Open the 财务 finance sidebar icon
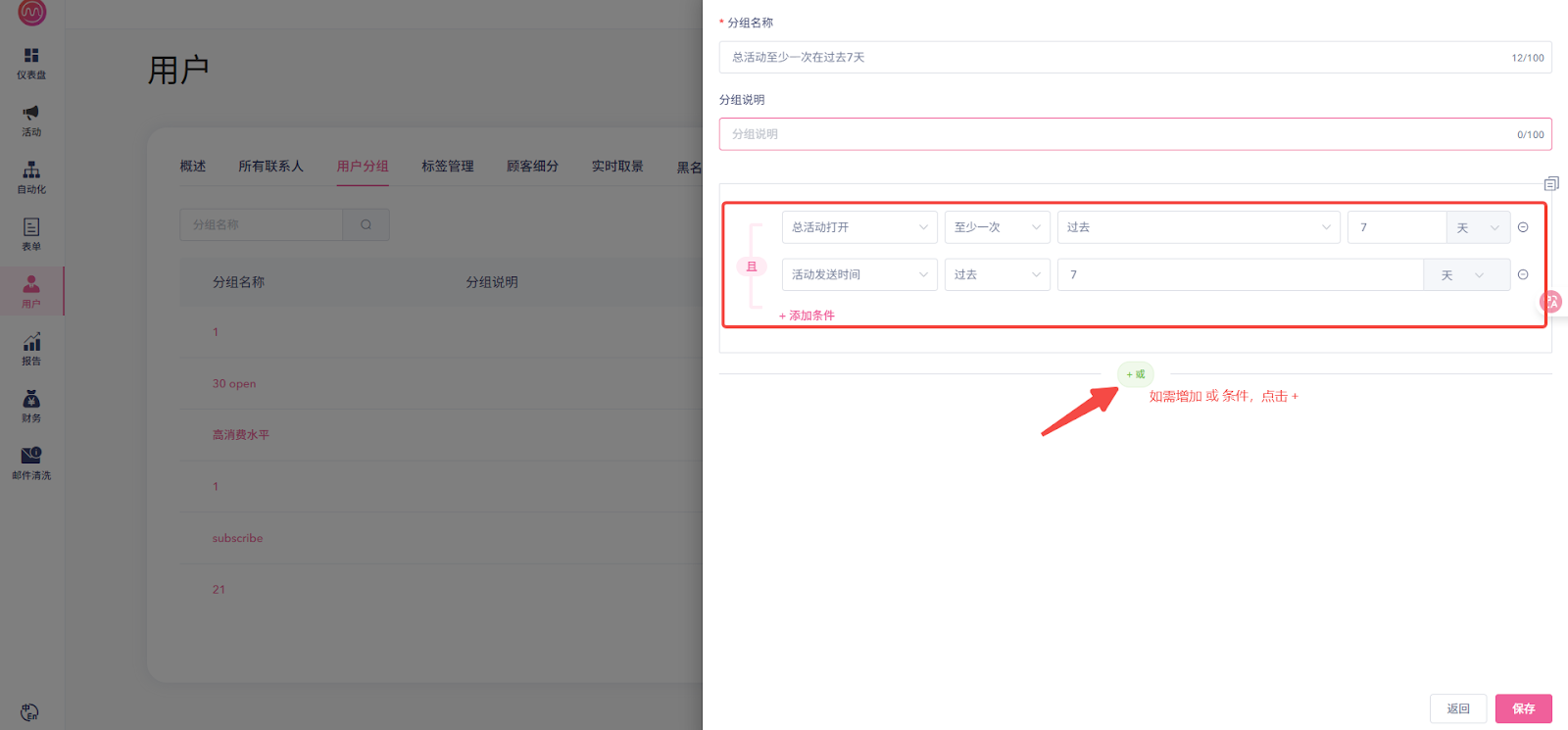Screen dimensions: 1568x730 click(31, 406)
